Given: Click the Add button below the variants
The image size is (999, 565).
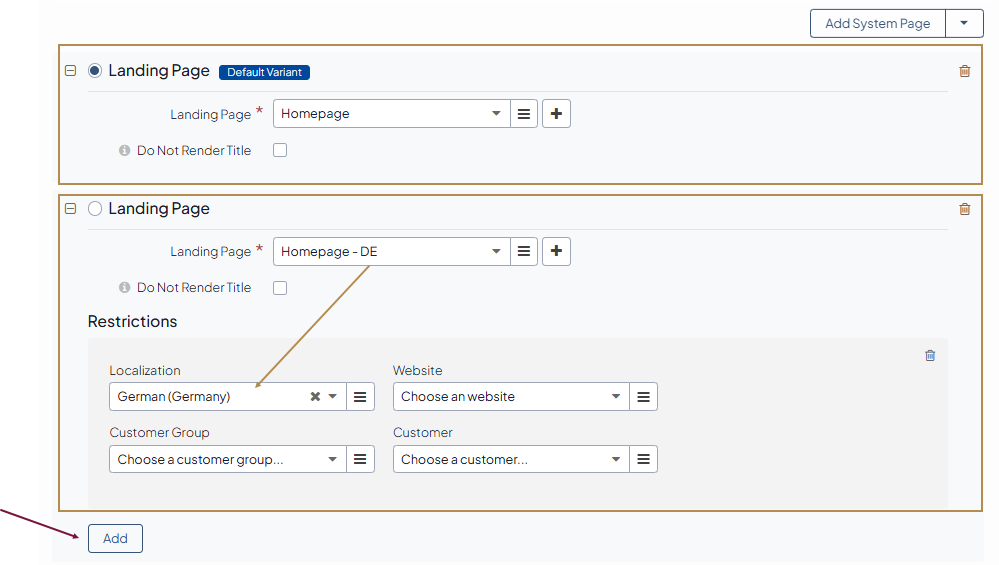Looking at the screenshot, I should 115,538.
